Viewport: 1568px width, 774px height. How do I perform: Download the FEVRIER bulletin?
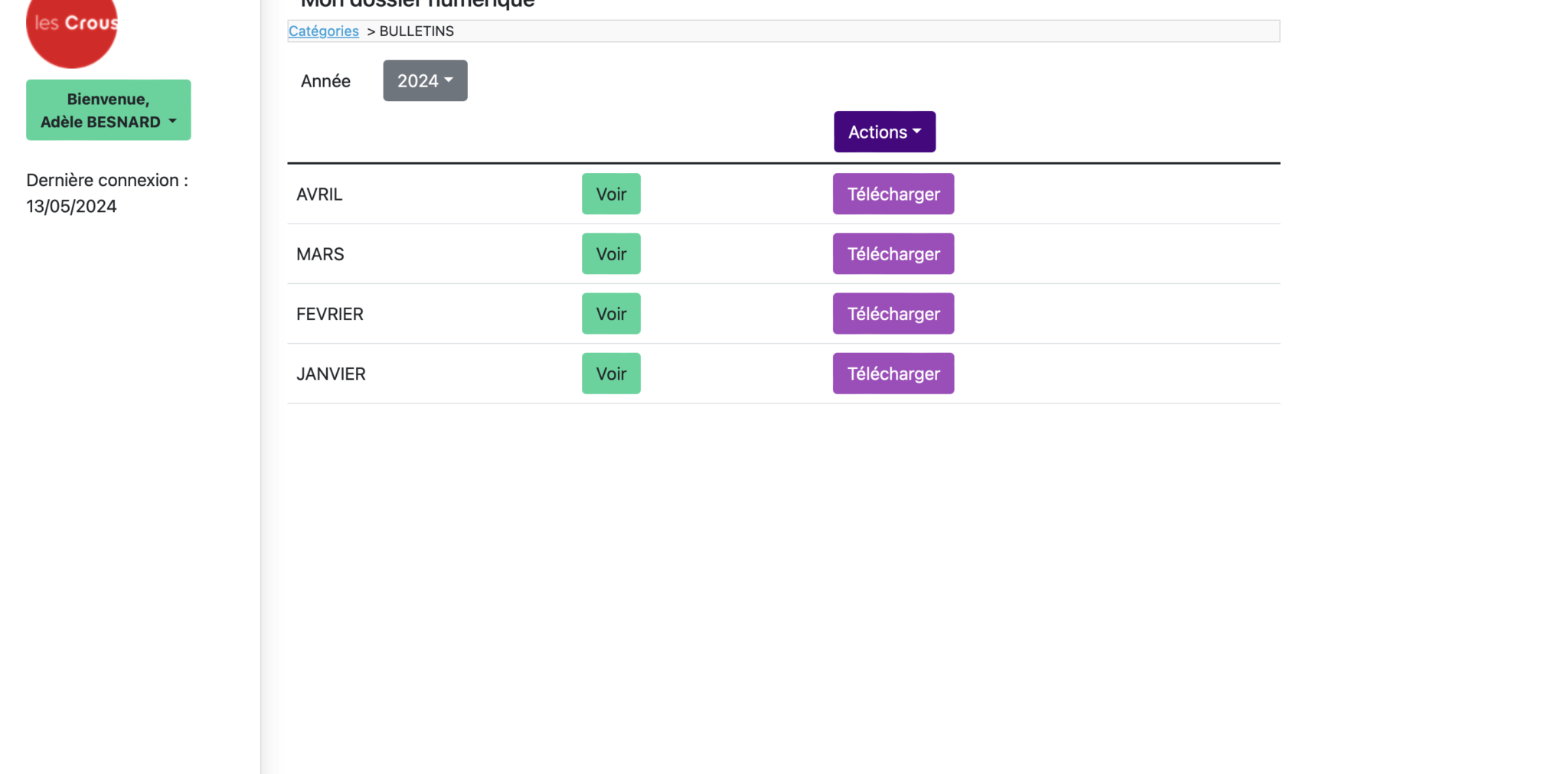pyautogui.click(x=893, y=314)
